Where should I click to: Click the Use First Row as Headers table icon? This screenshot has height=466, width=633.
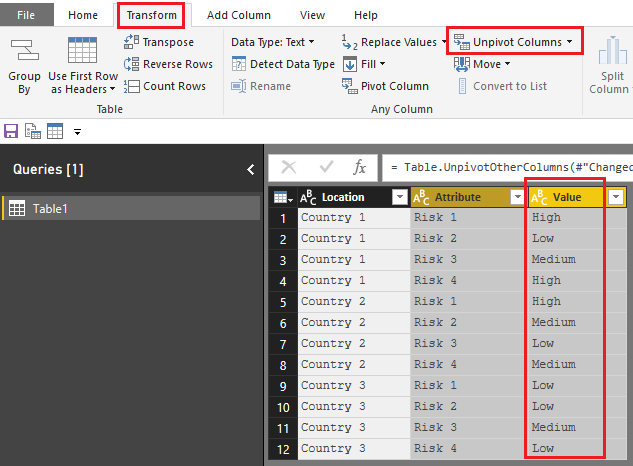82,50
